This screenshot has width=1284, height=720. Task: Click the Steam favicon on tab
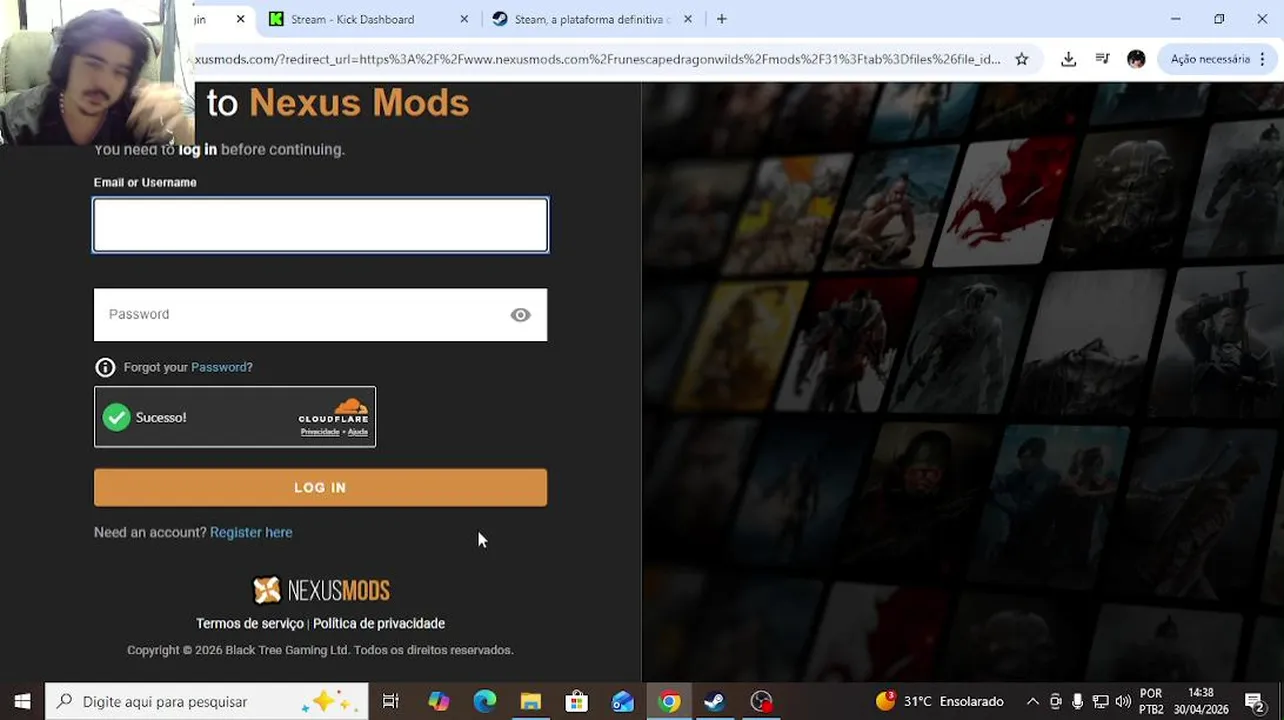[500, 19]
